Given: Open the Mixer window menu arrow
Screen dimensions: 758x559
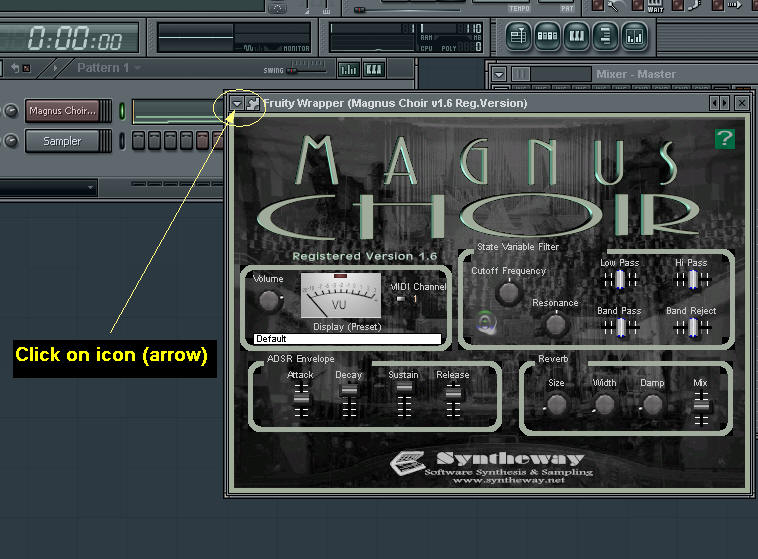Looking at the screenshot, I should [499, 74].
